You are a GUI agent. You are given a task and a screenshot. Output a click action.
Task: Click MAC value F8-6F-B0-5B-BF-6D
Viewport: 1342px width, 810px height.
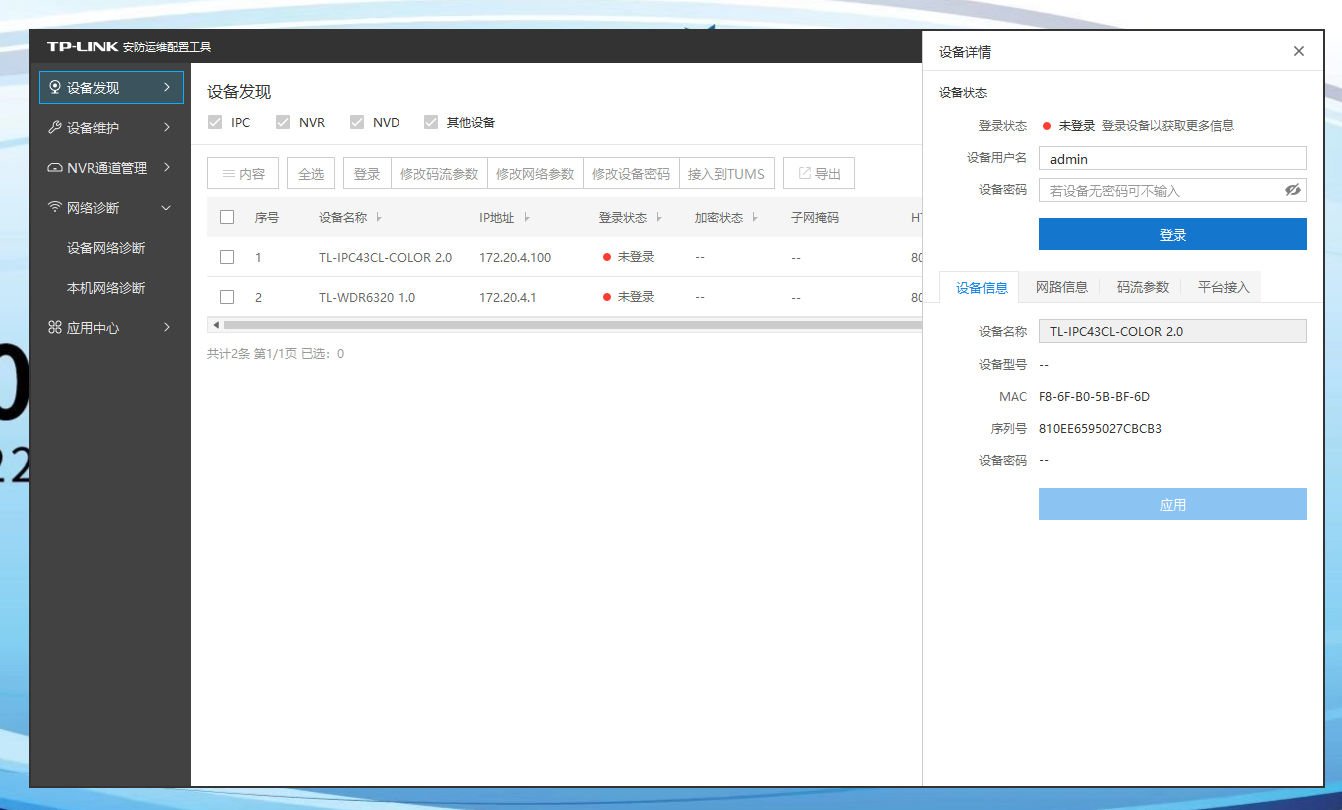[1094, 396]
